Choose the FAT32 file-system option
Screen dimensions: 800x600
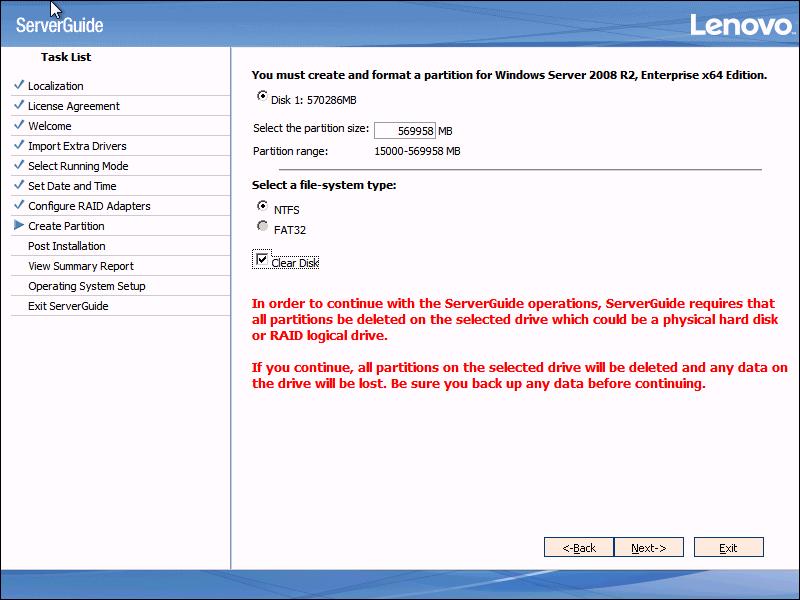tap(263, 227)
